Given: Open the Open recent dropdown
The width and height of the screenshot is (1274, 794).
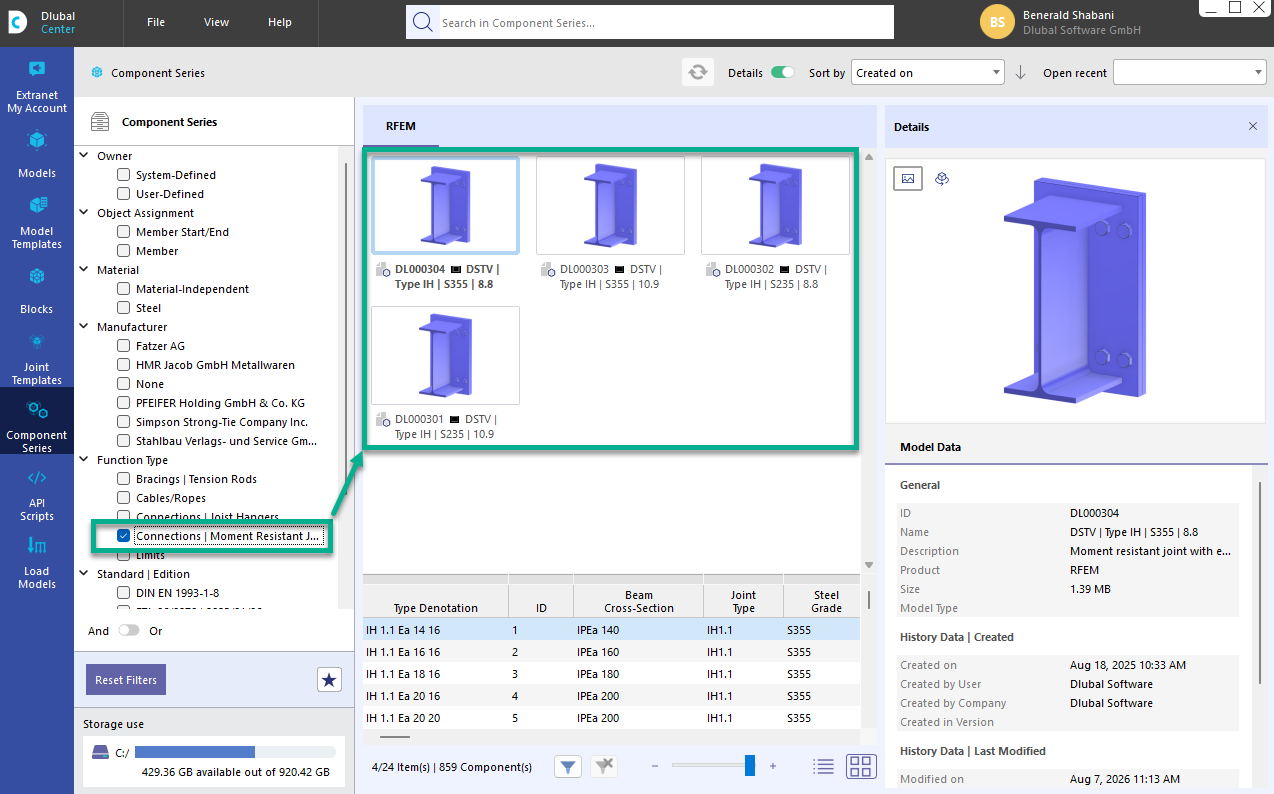Looking at the screenshot, I should [1190, 73].
